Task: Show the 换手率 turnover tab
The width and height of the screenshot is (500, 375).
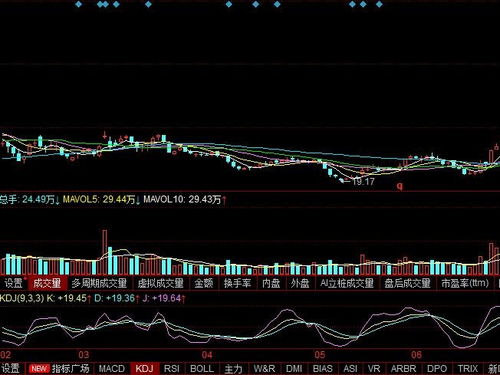Action: (x=237, y=283)
